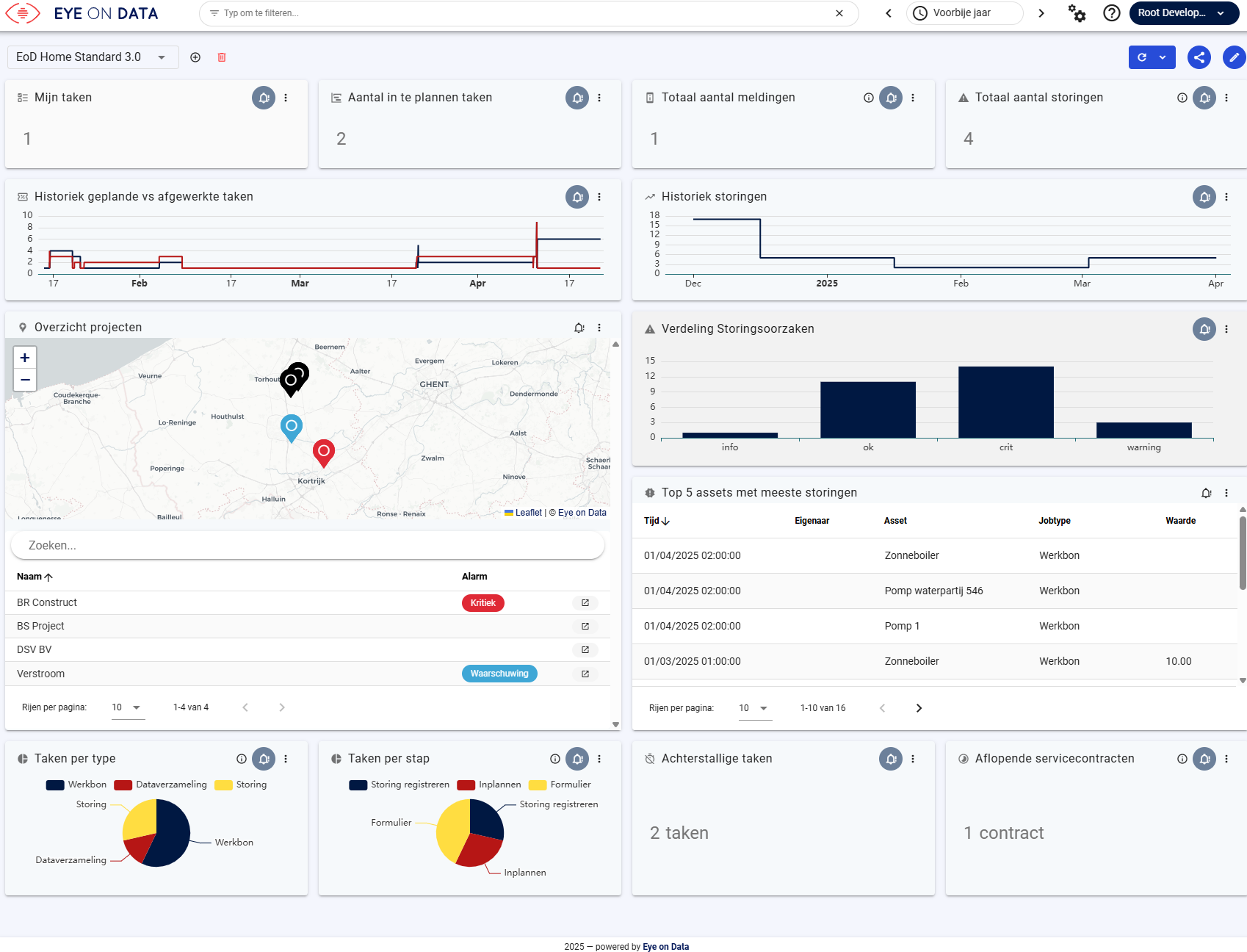Screen dimensions: 1247x952
Task: Open the help question mark icon
Action: click(1112, 13)
